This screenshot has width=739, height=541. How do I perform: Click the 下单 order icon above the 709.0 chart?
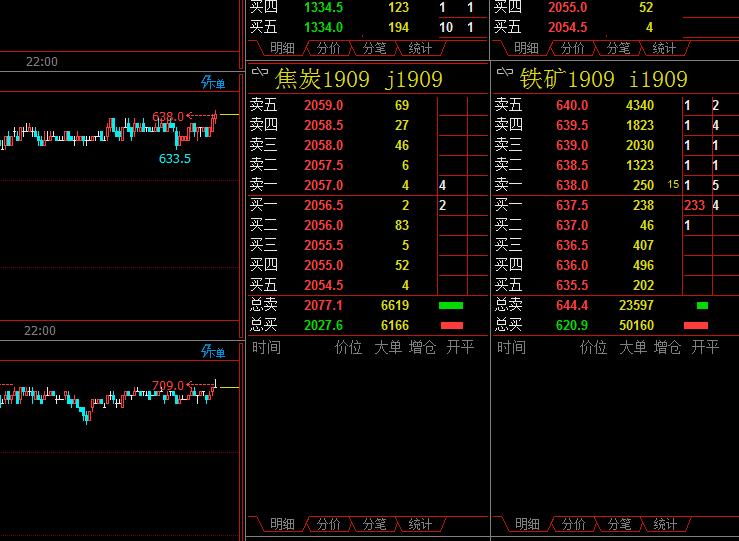pos(213,351)
